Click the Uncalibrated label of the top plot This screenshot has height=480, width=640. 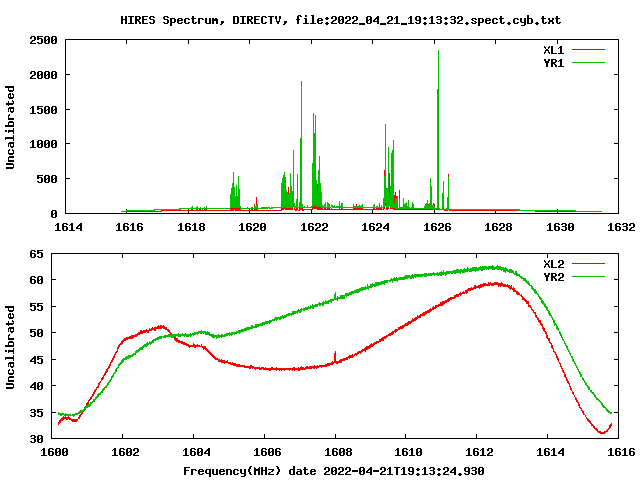[10, 127]
